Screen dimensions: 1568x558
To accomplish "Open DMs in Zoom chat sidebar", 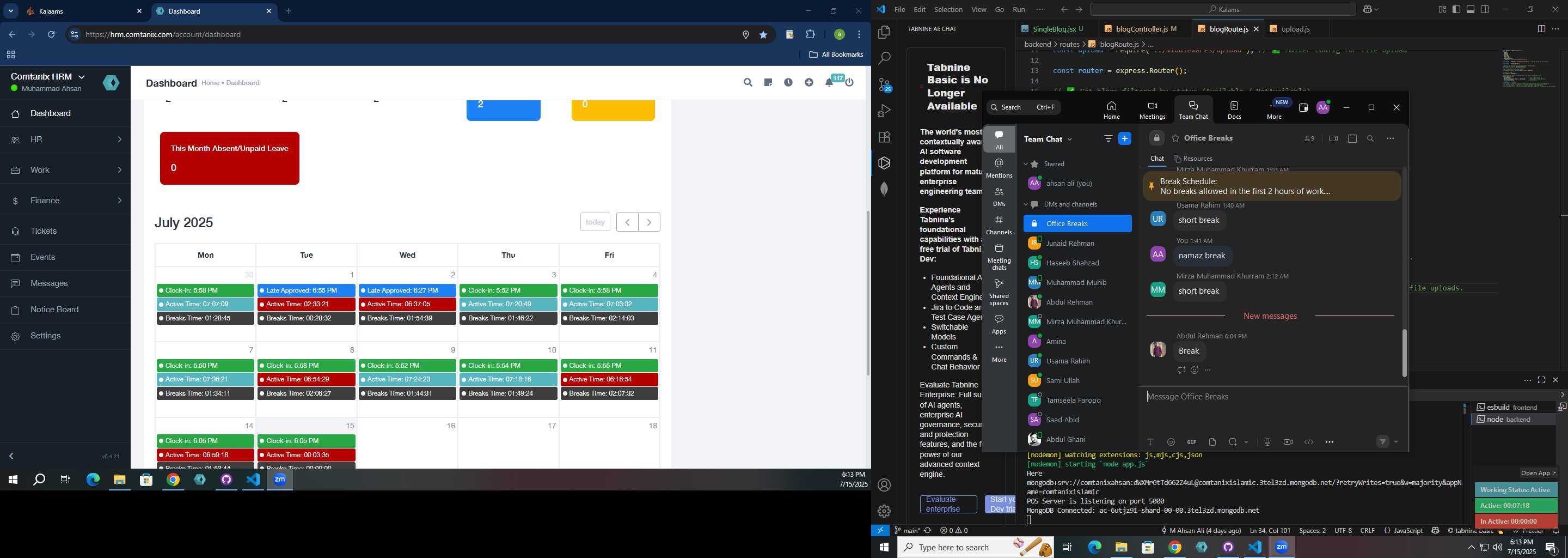I will click(999, 197).
